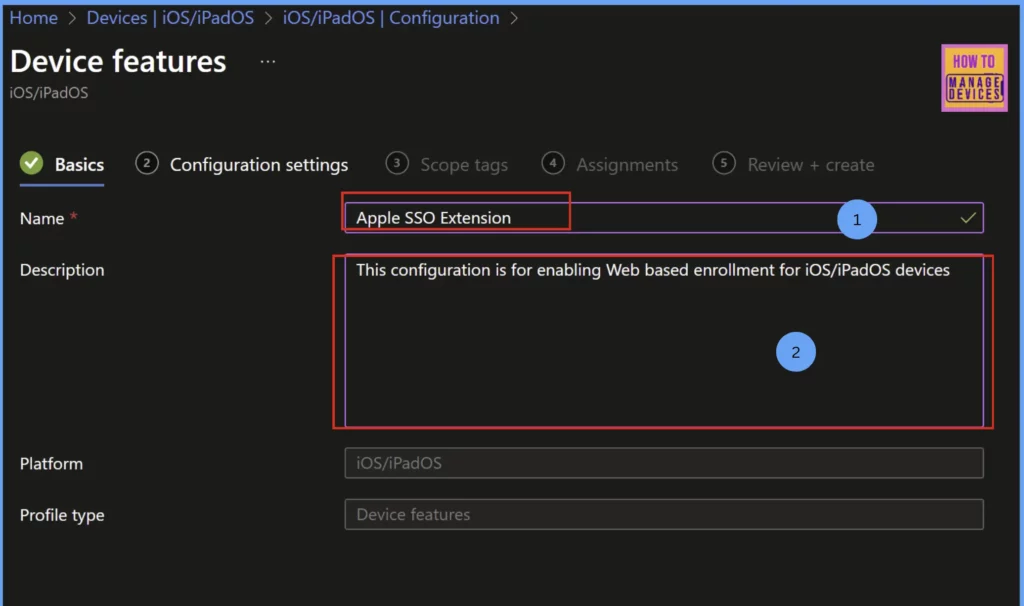
Task: Open the Home breadcrumb link
Action: 33,18
